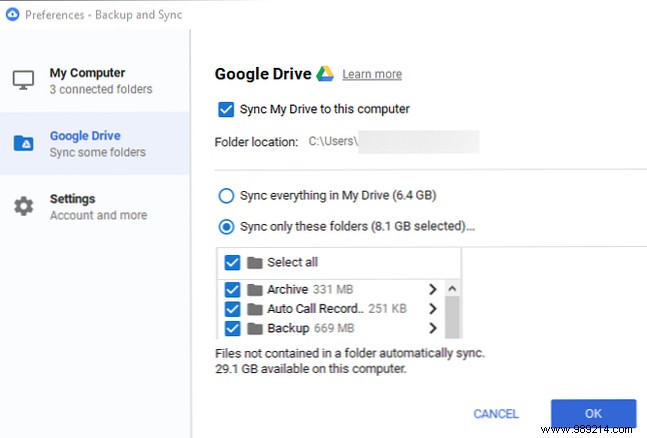Uncheck Sync My Drive to this computer

(x=226, y=109)
